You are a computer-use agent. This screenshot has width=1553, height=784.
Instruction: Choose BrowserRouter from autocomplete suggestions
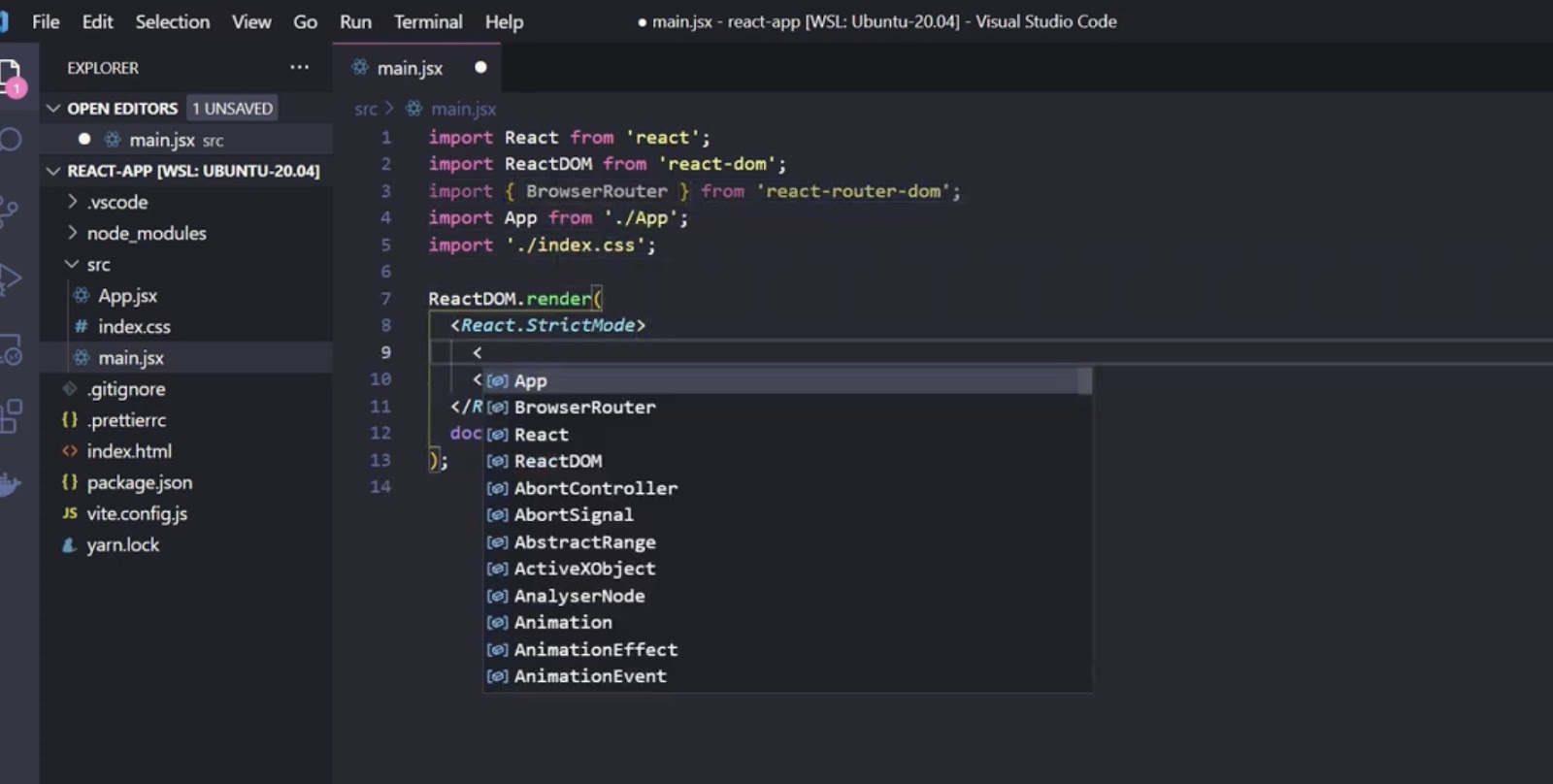(x=787, y=408)
